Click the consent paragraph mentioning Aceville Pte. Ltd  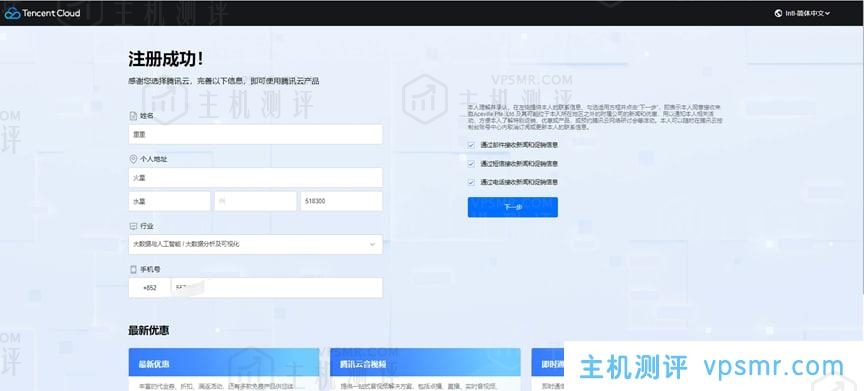coord(594,116)
